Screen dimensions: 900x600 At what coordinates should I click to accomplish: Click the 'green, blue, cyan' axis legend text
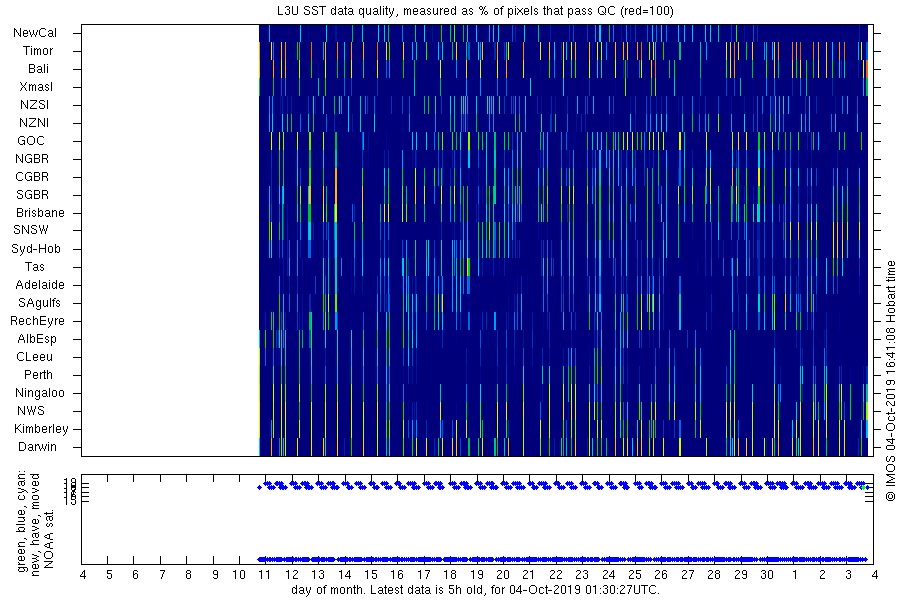pyautogui.click(x=22, y=521)
